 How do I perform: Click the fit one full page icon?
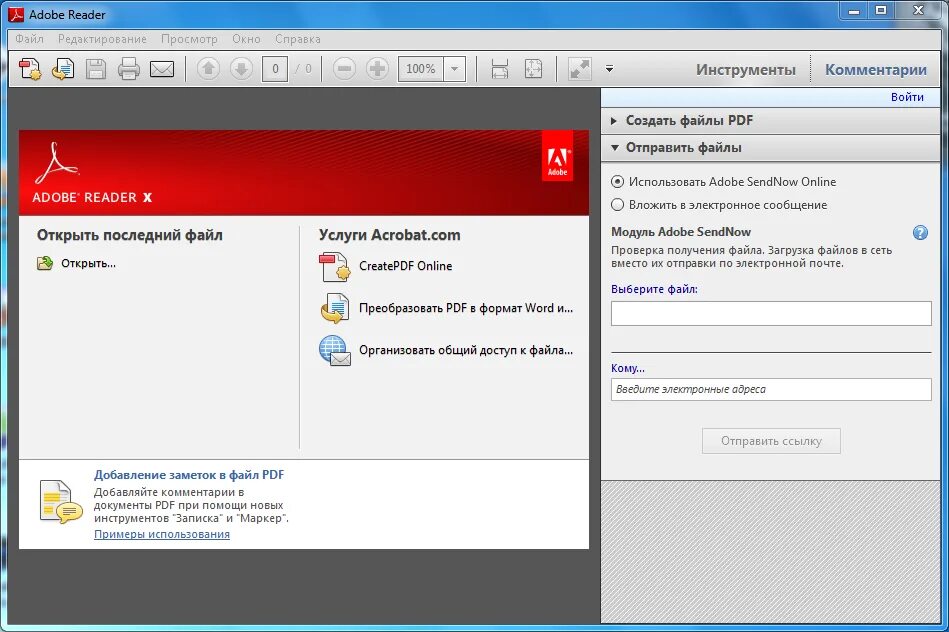pyautogui.click(x=533, y=69)
